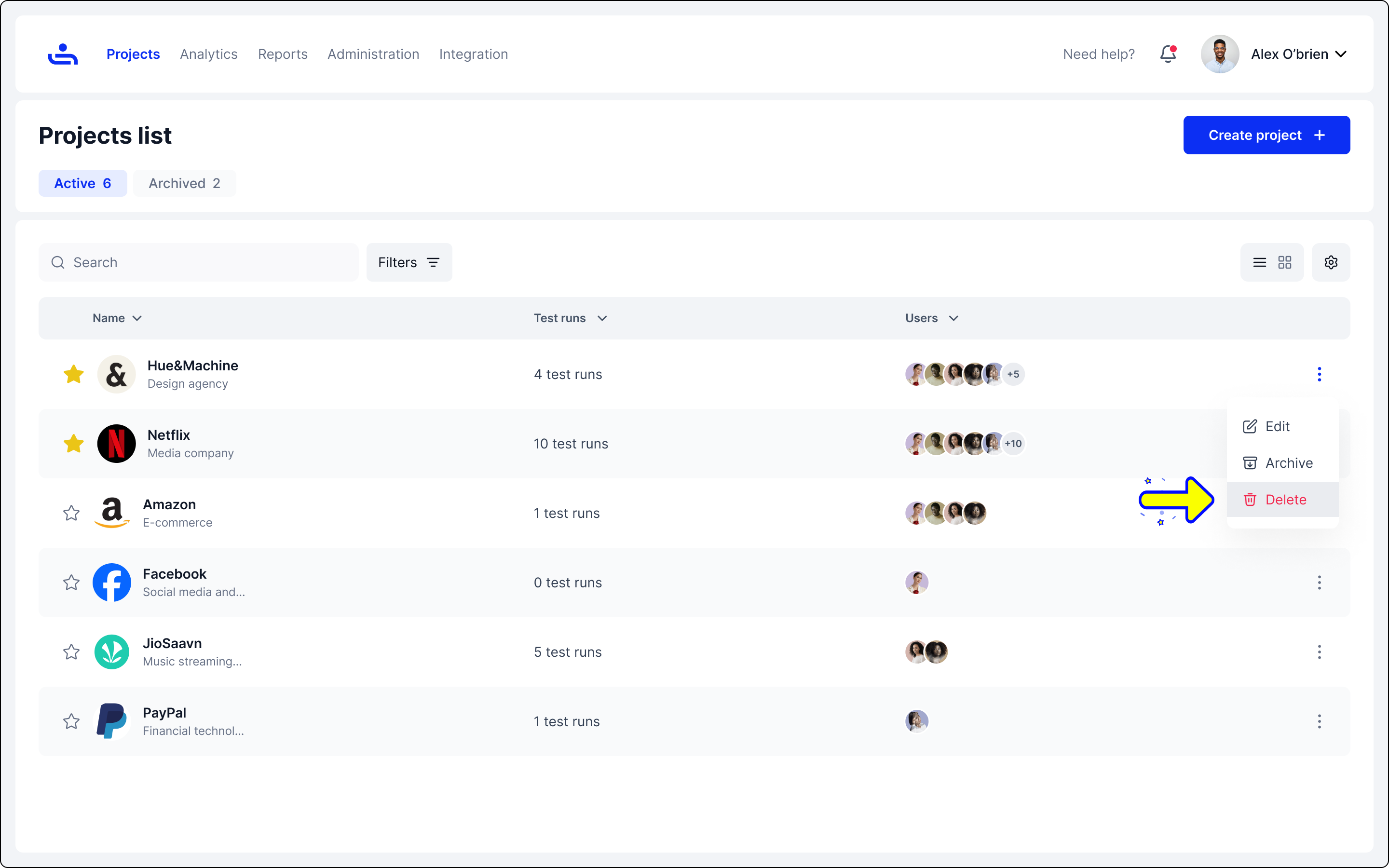Image resolution: width=1389 pixels, height=868 pixels.
Task: Click the Netflix logo icon
Action: (117, 444)
